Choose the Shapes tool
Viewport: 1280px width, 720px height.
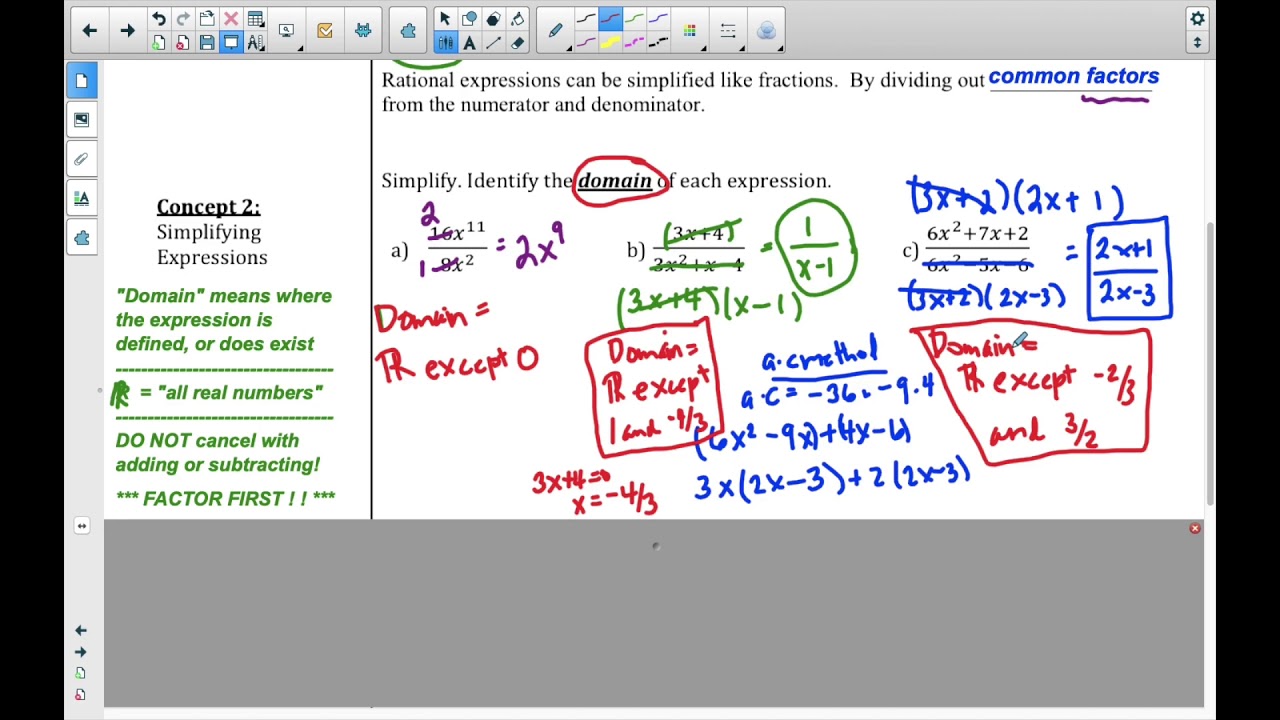point(469,19)
